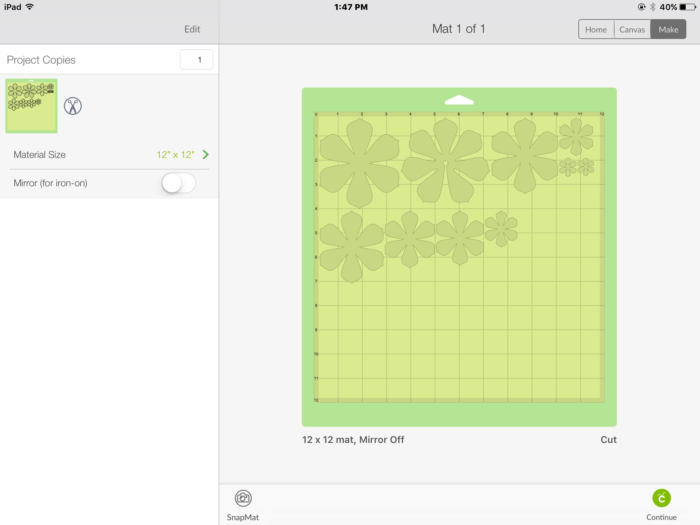
Task: Switch to the Canvas tab
Action: [x=632, y=29]
